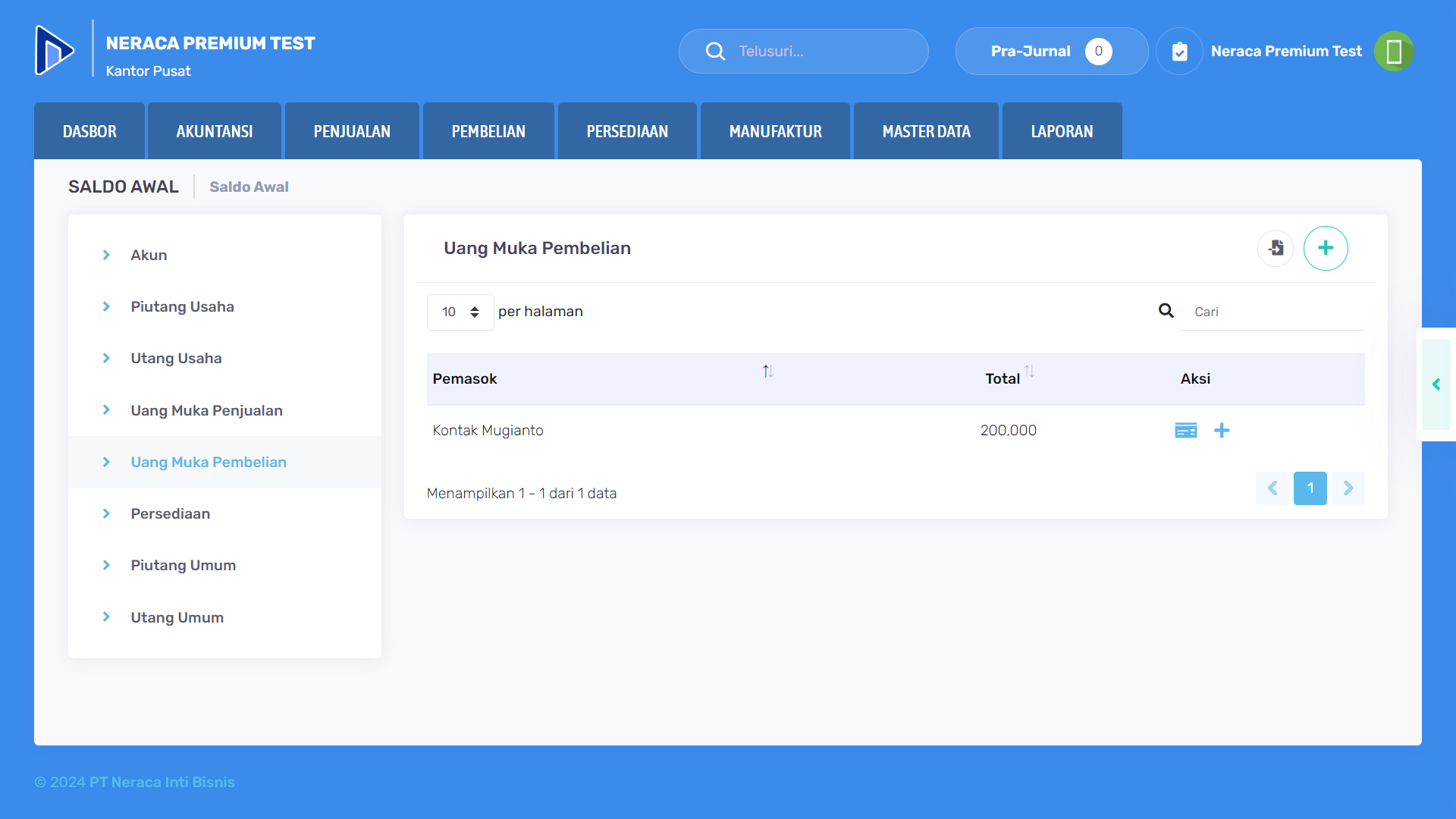Click the Aksi column header
This screenshot has height=819, width=1456.
pyautogui.click(x=1195, y=378)
